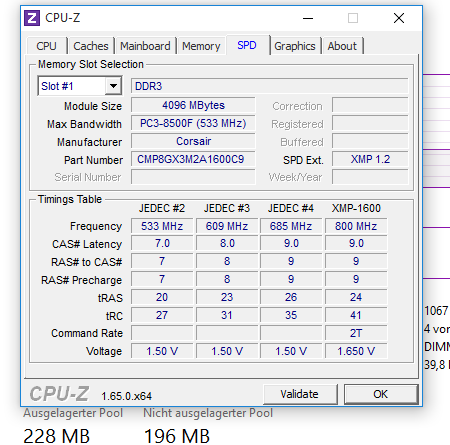Click Nicht ausgelagerter Pool label in Task Manager

(x=208, y=413)
